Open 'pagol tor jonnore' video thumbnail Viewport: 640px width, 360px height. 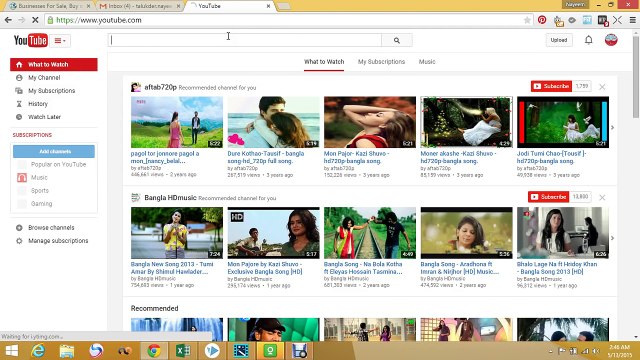pyautogui.click(x=177, y=122)
